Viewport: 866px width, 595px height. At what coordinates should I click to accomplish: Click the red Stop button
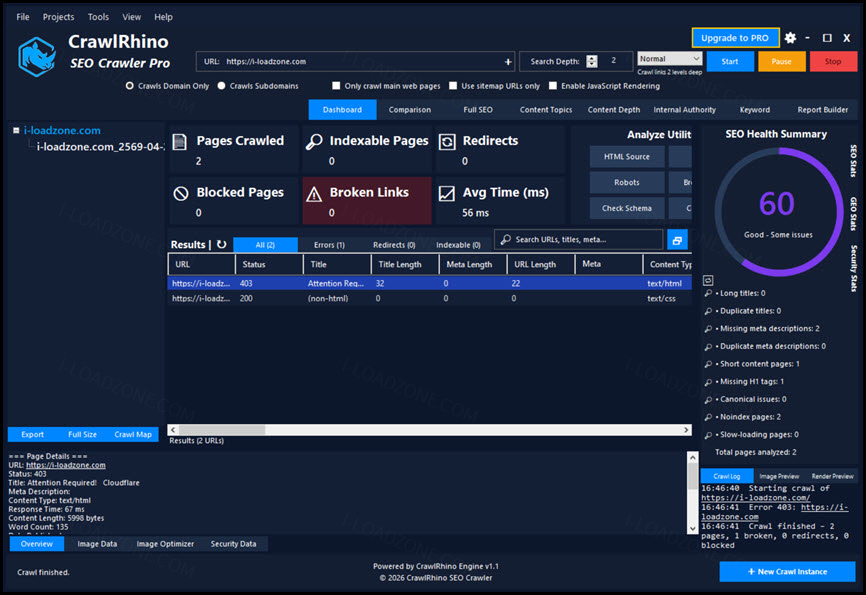[x=833, y=61]
